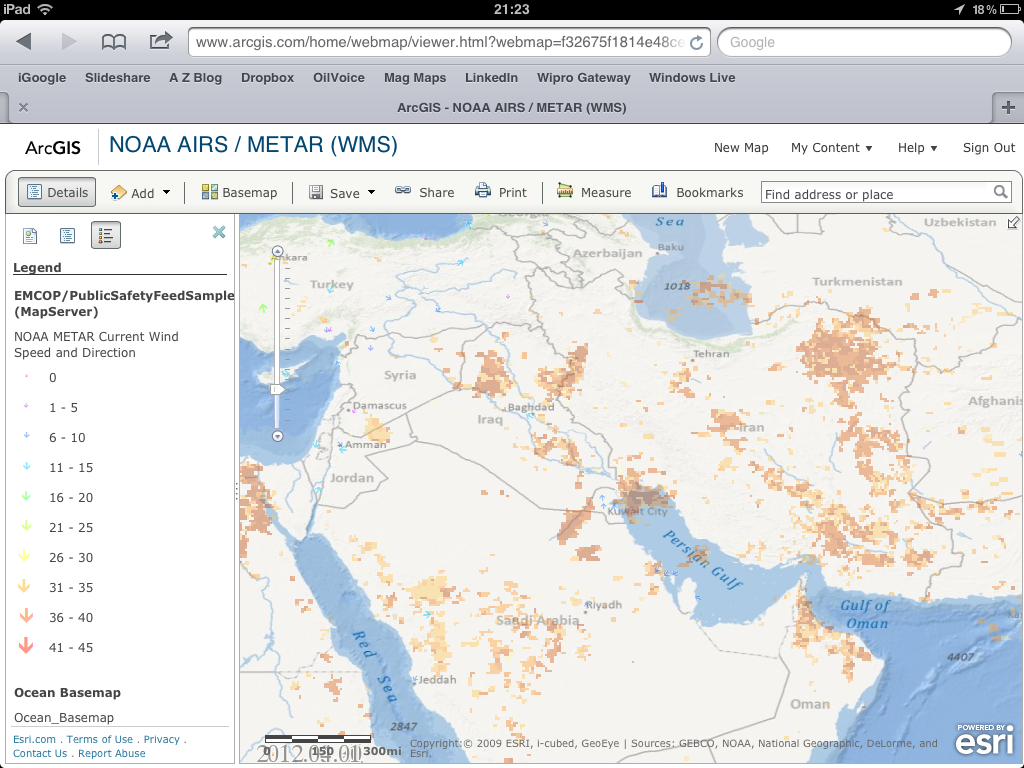Click Sign Out
The height and width of the screenshot is (768, 1024).
pos(989,148)
